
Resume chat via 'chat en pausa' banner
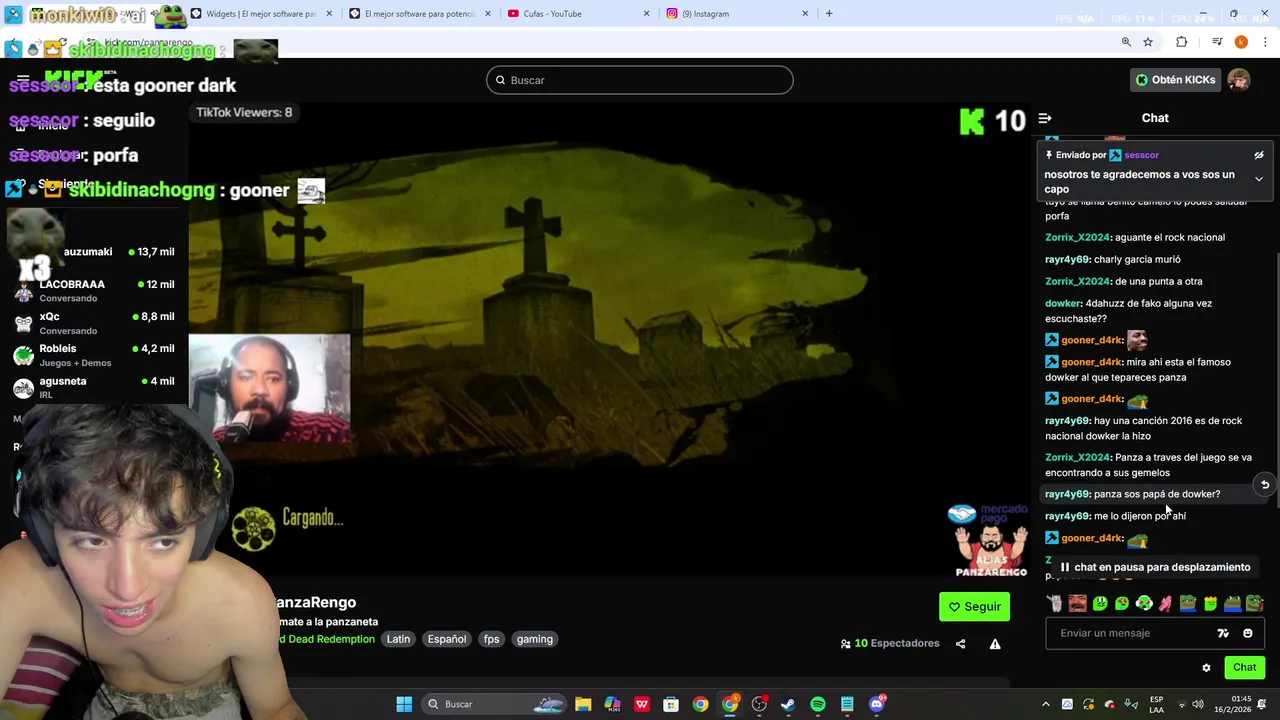click(x=1155, y=567)
